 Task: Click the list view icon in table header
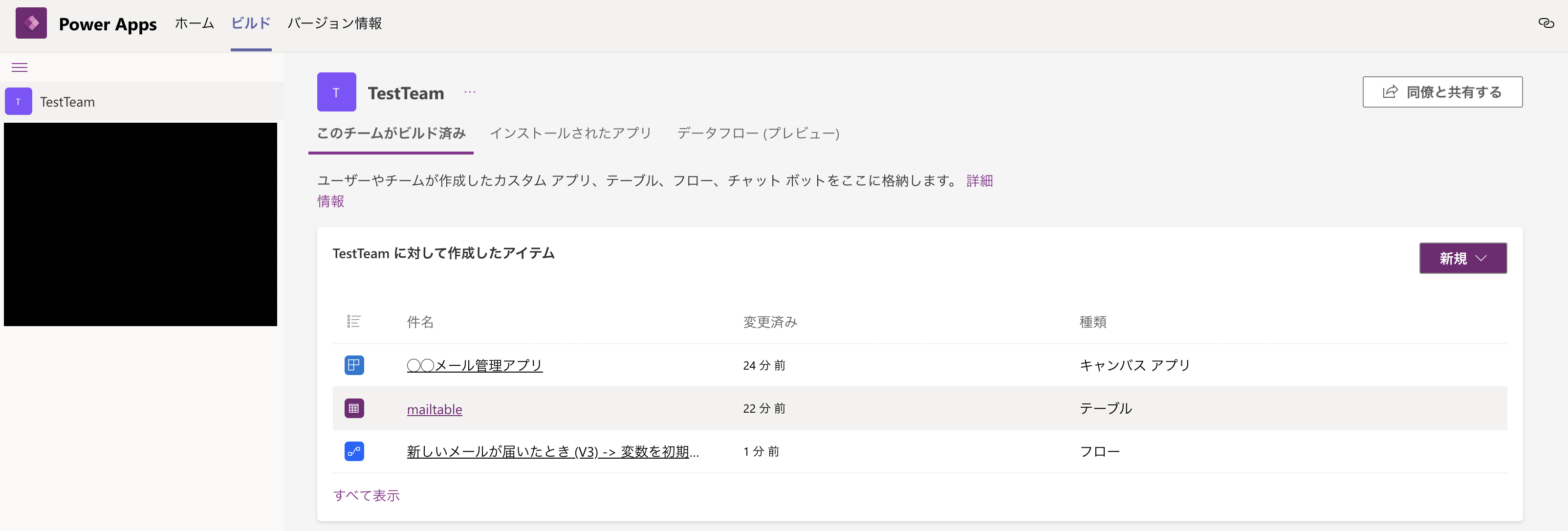click(x=354, y=322)
